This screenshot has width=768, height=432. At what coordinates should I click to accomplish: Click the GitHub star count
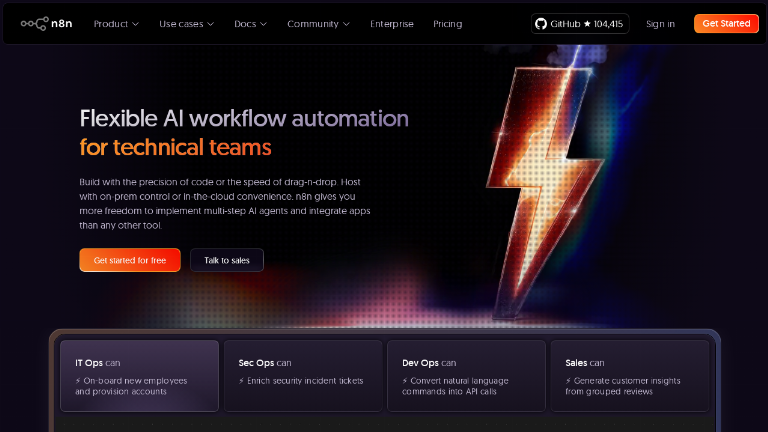(601, 24)
